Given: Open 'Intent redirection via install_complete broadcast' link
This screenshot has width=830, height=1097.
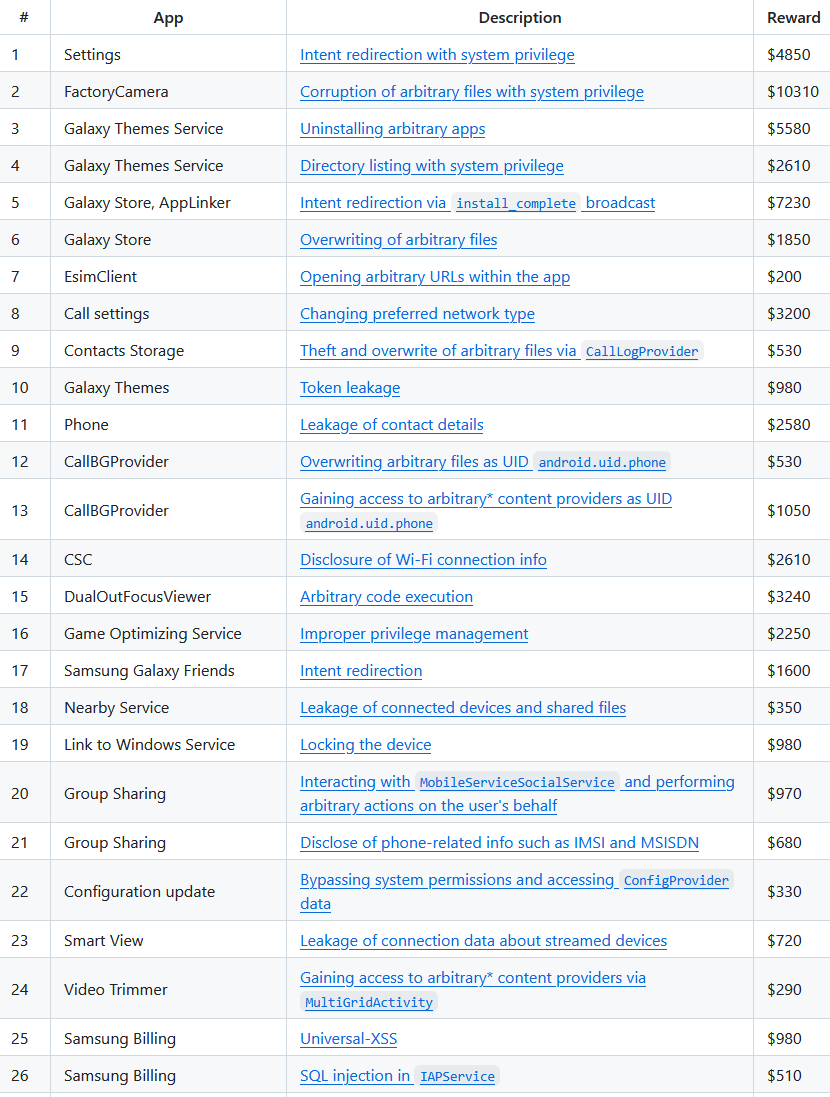Looking at the screenshot, I should pyautogui.click(x=478, y=203).
